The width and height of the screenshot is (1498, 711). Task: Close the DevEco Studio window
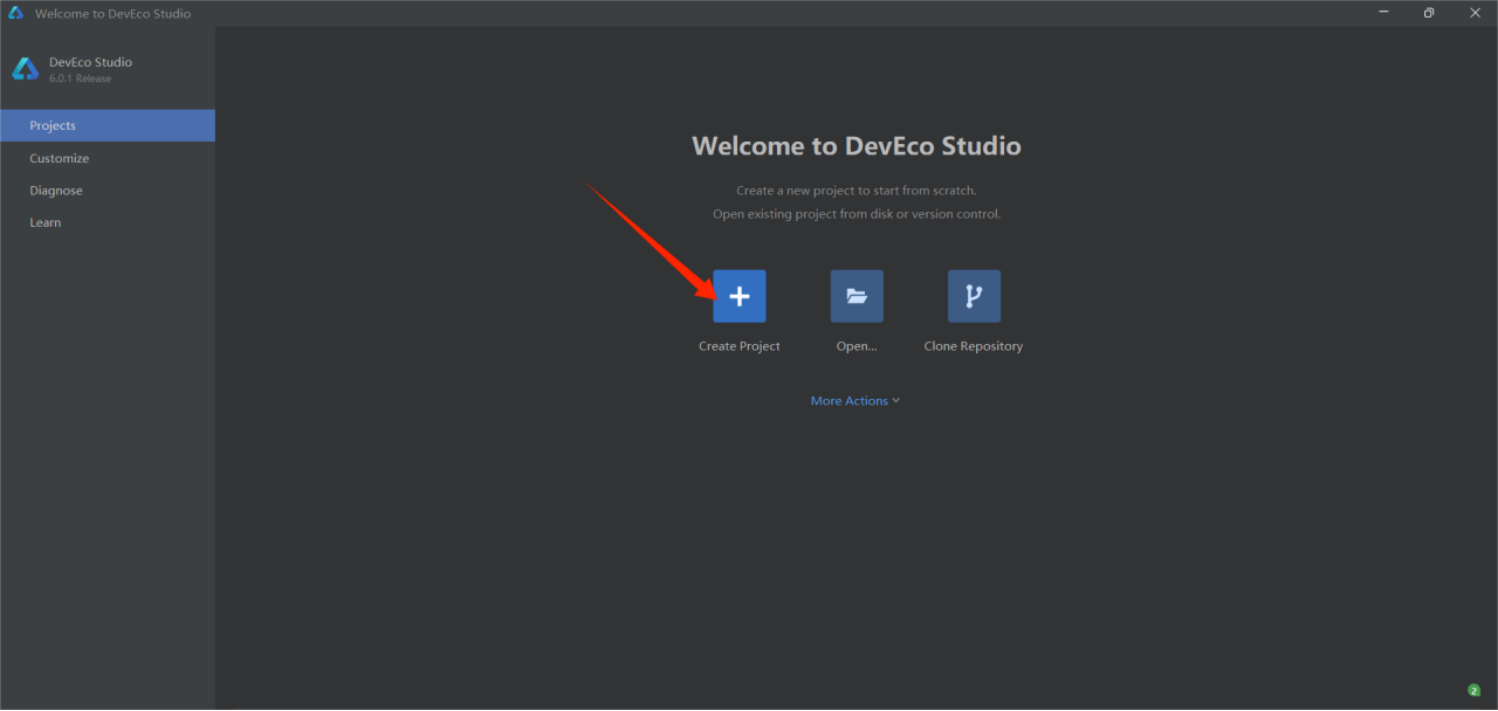[1475, 13]
